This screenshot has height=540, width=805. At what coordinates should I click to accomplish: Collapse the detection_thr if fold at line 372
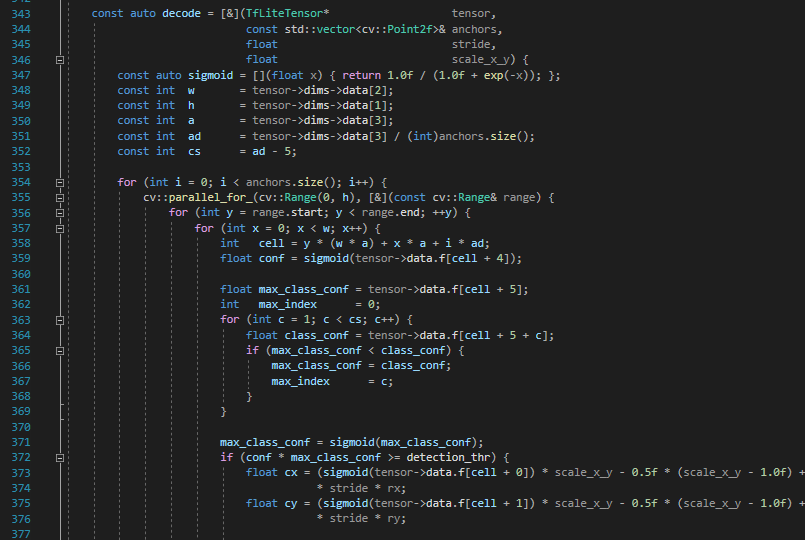60,458
